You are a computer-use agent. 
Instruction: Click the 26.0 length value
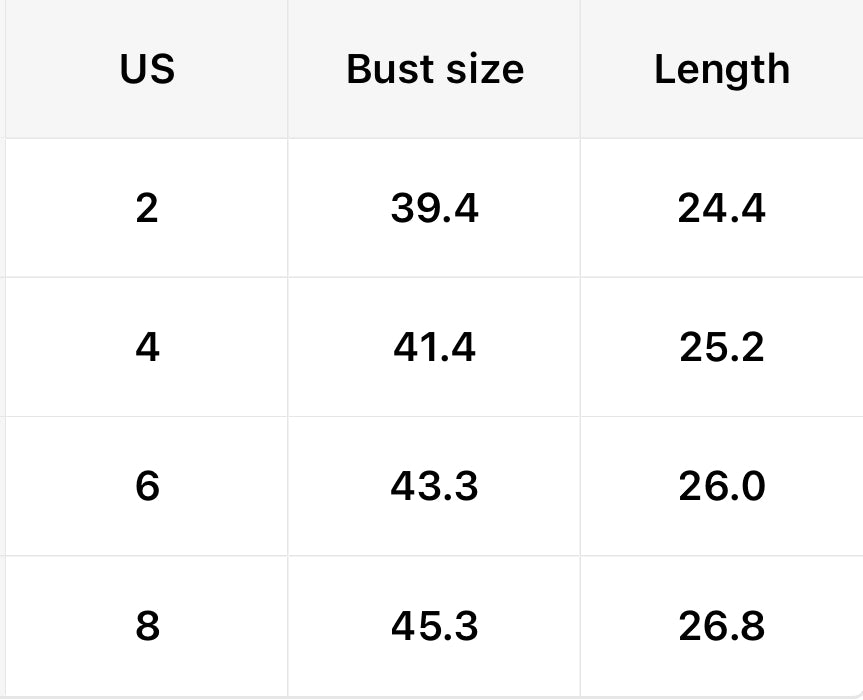tap(722, 486)
